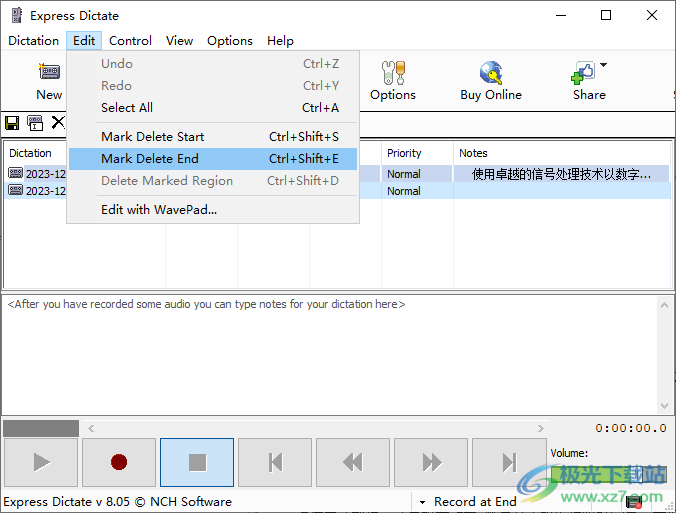Open the Help menu

280,41
